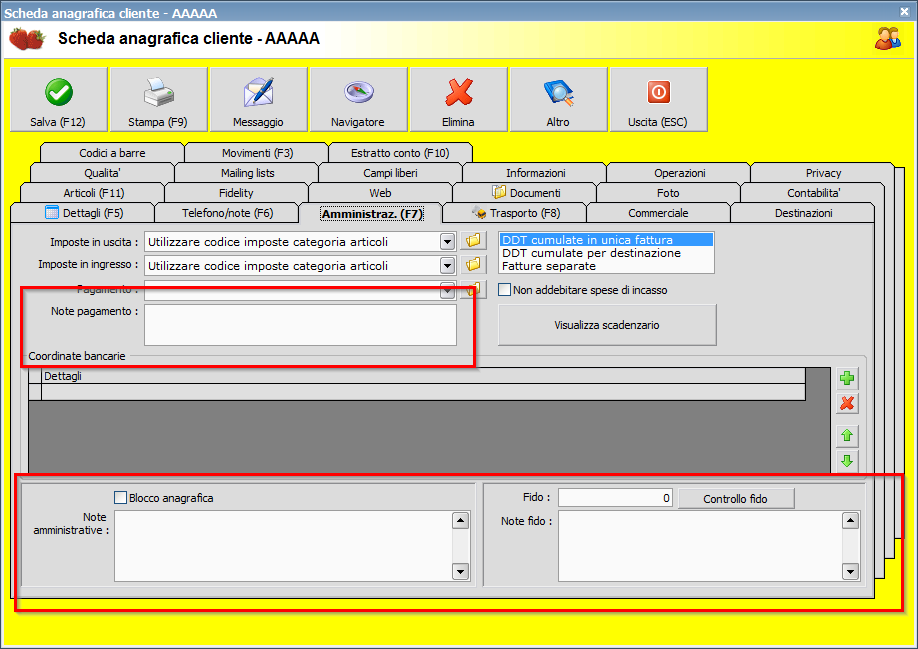Open folder lookup for Imposte in uscita
Image resolution: width=918 pixels, height=649 pixels.
[x=473, y=241]
